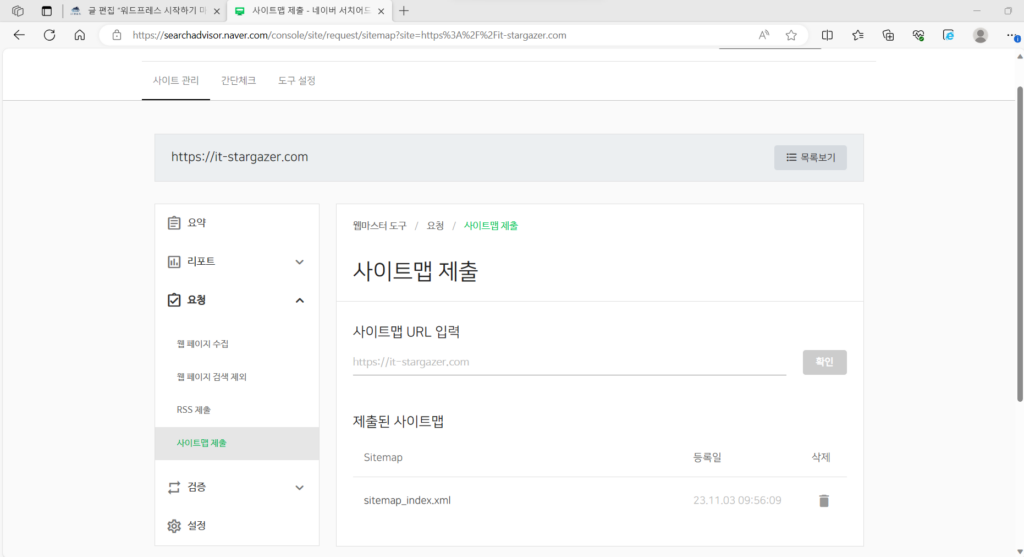Open Browser essentials heart icon

coord(918,35)
